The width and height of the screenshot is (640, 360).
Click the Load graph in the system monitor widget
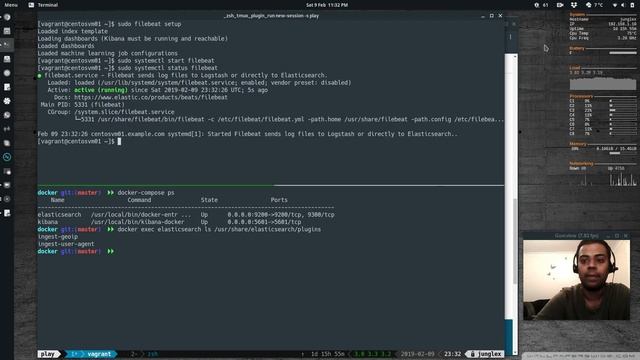pyautogui.click(x=603, y=84)
